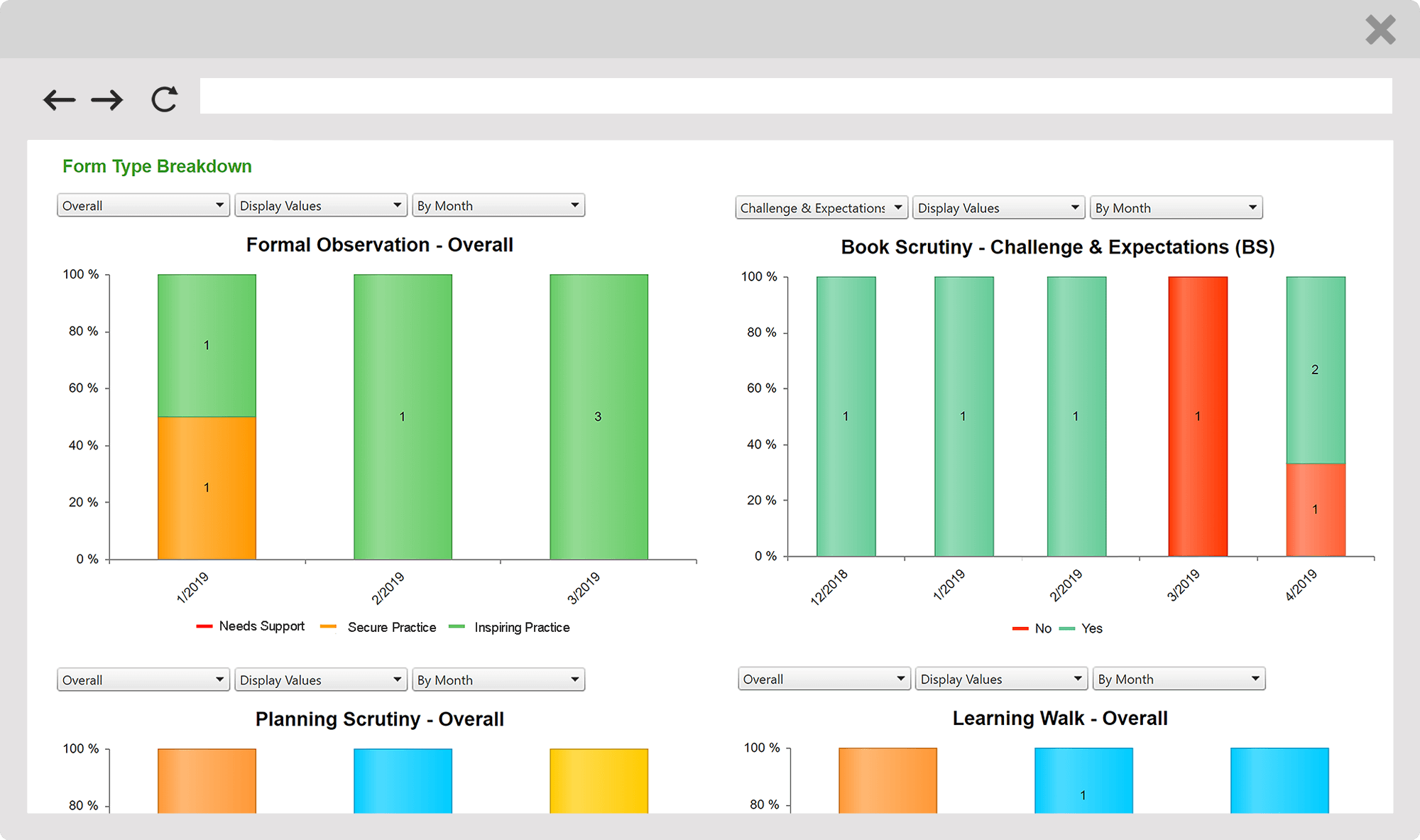1420x840 pixels.
Task: Select orange bar in Learning Walk chart
Action: 887,780
